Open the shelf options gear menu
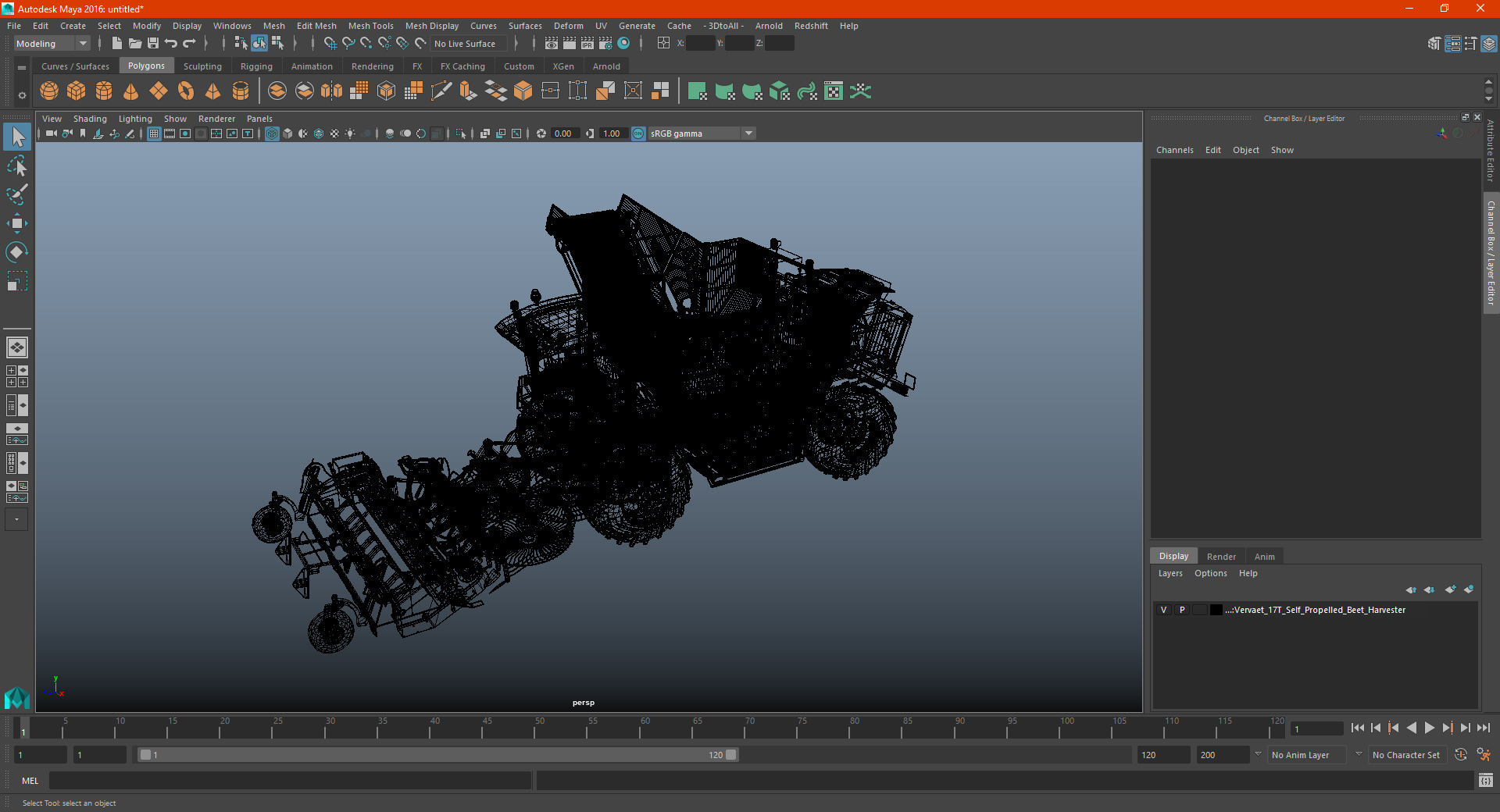 pyautogui.click(x=22, y=95)
